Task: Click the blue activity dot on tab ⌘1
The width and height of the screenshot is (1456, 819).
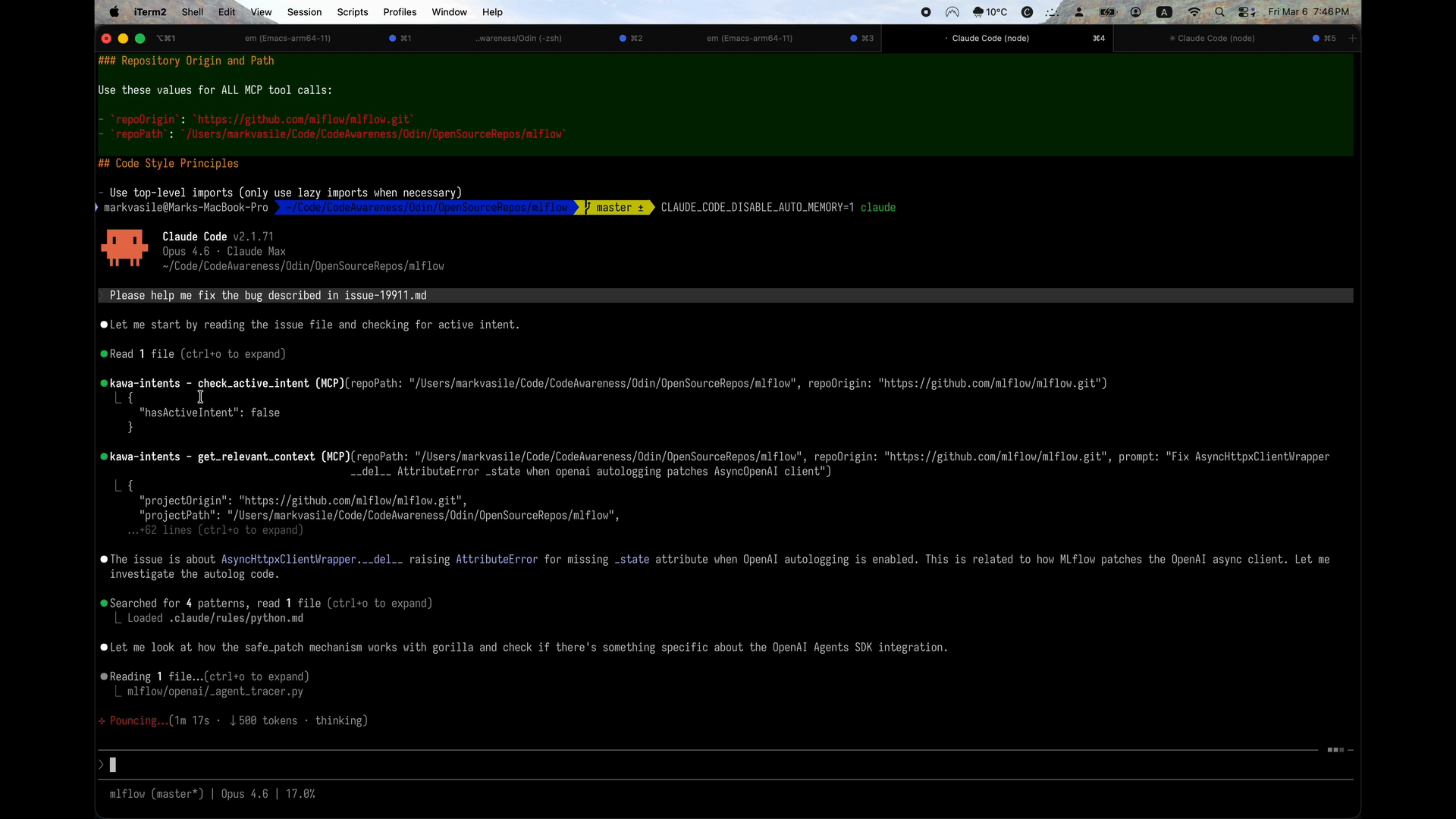Action: (x=392, y=38)
